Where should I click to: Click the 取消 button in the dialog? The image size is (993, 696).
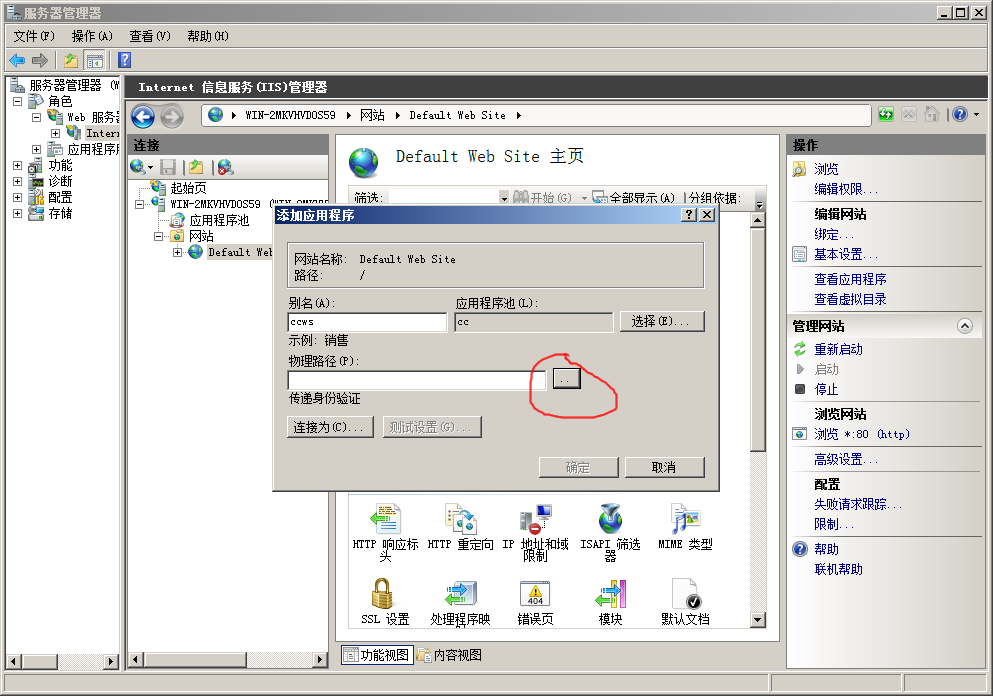tap(664, 467)
